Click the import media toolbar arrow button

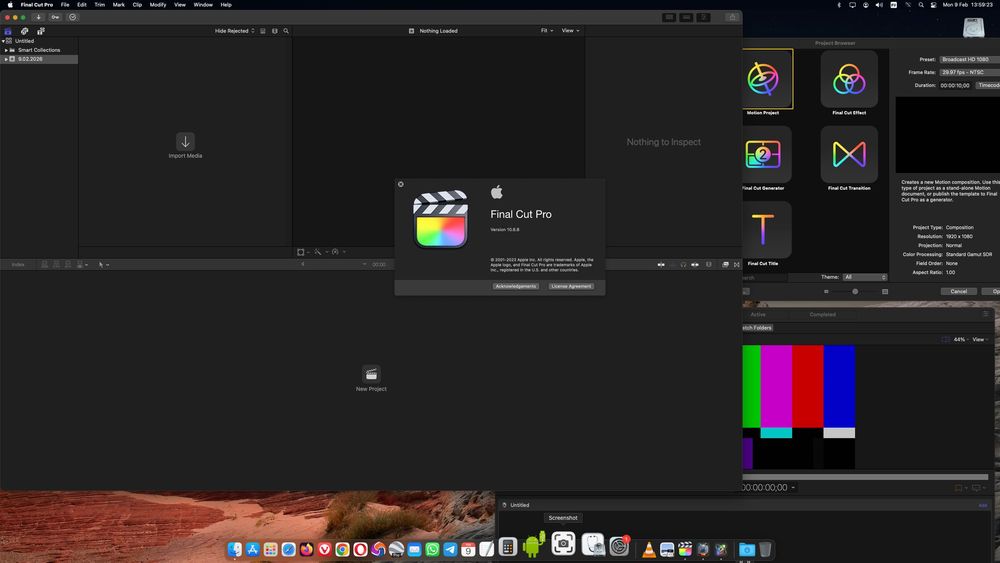38,17
